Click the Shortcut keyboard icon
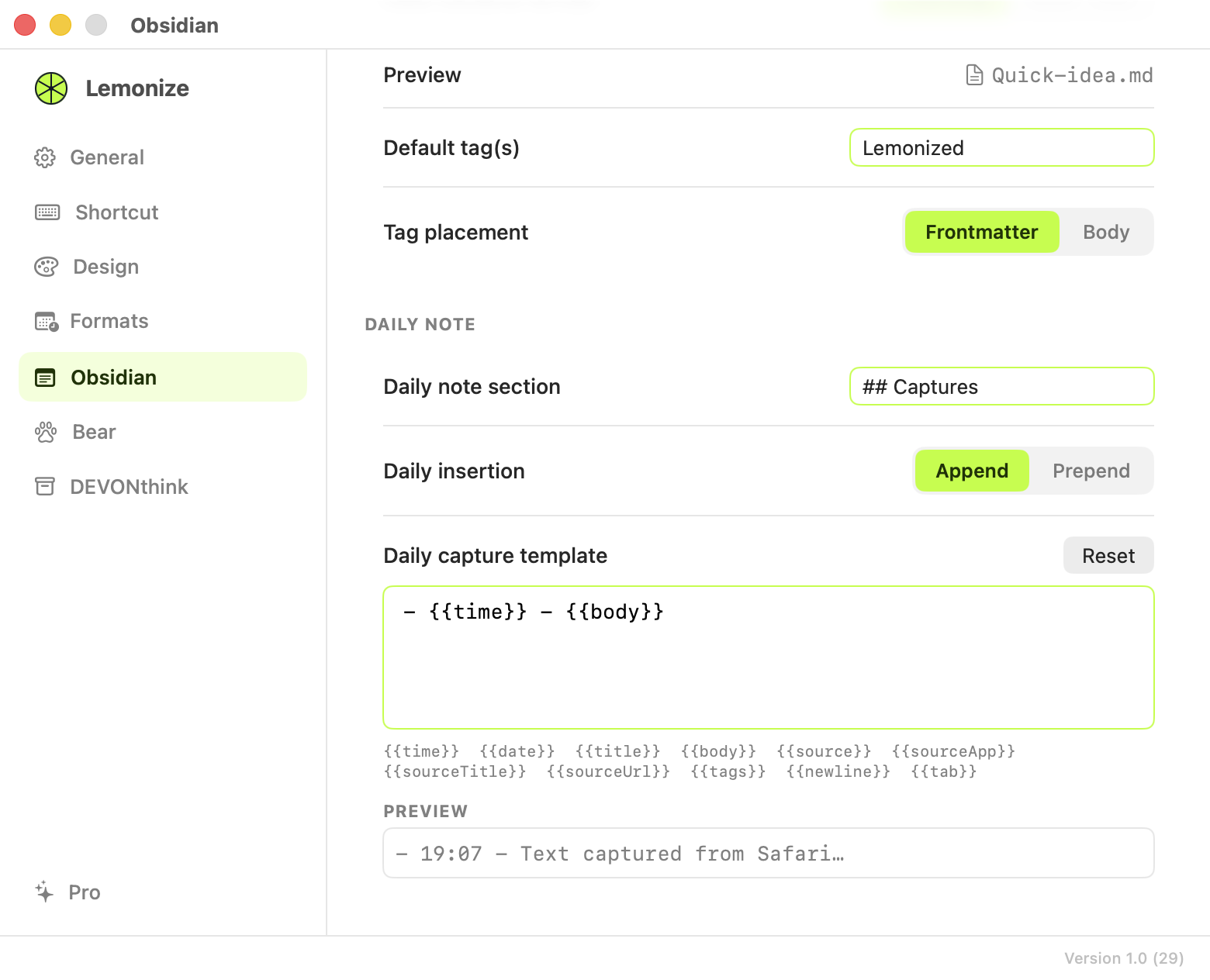 (47, 212)
